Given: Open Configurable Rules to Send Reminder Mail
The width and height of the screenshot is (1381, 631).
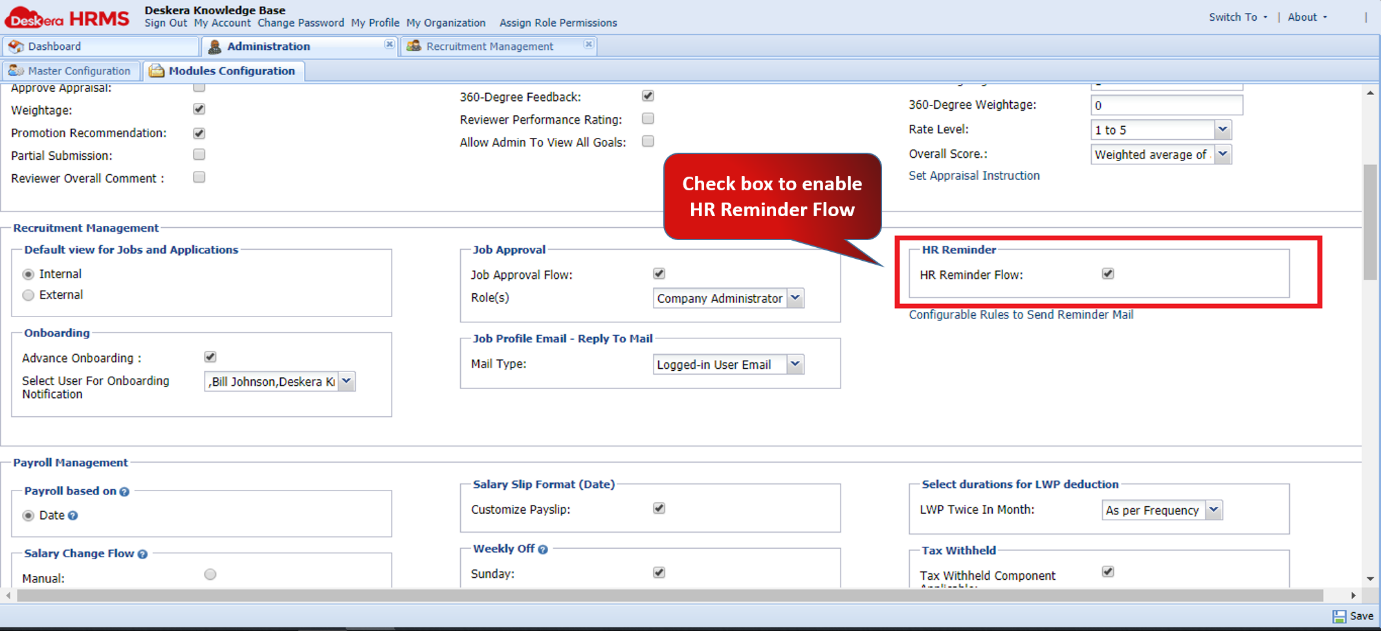Looking at the screenshot, I should pos(1020,314).
